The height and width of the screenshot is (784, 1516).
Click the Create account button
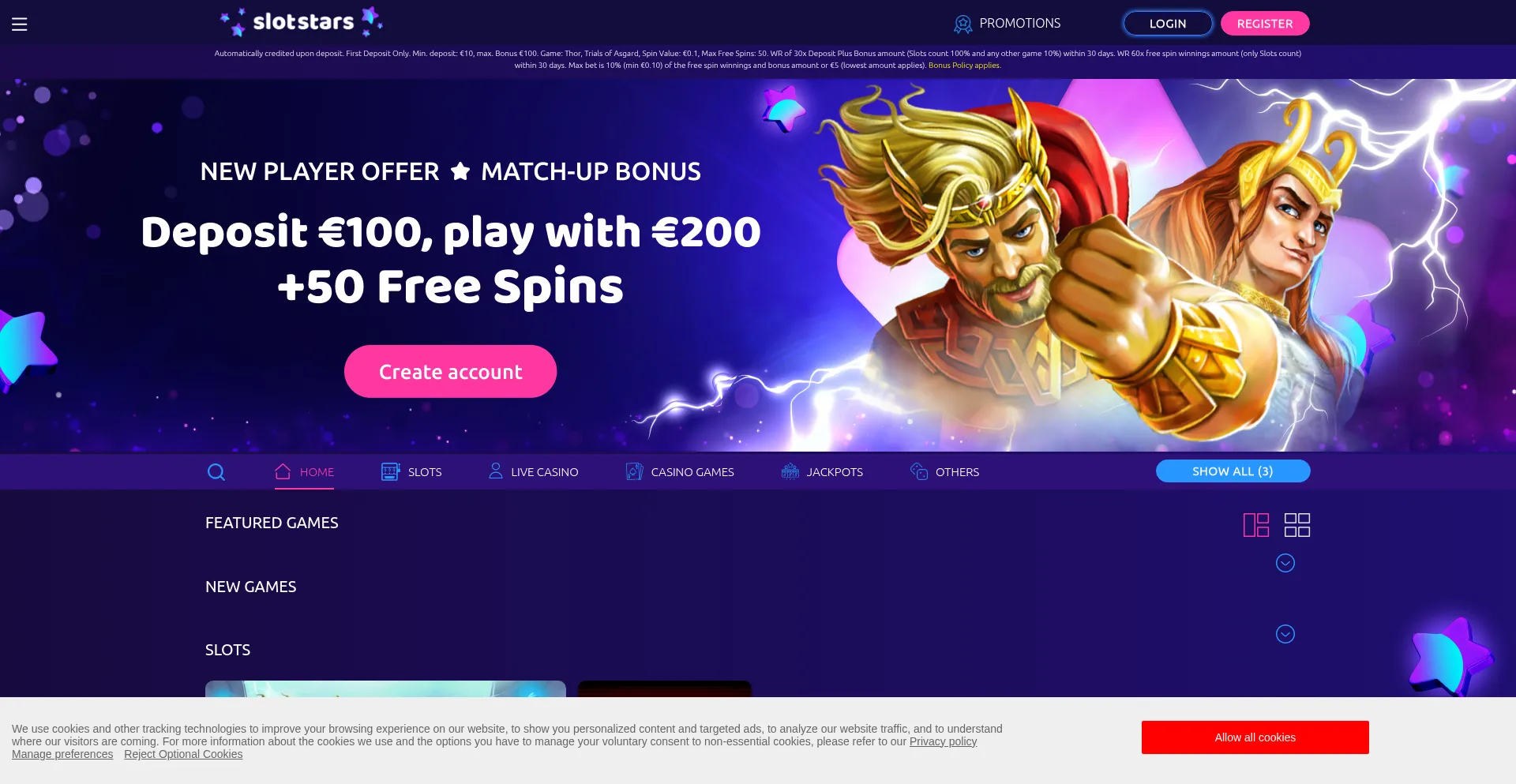point(450,371)
